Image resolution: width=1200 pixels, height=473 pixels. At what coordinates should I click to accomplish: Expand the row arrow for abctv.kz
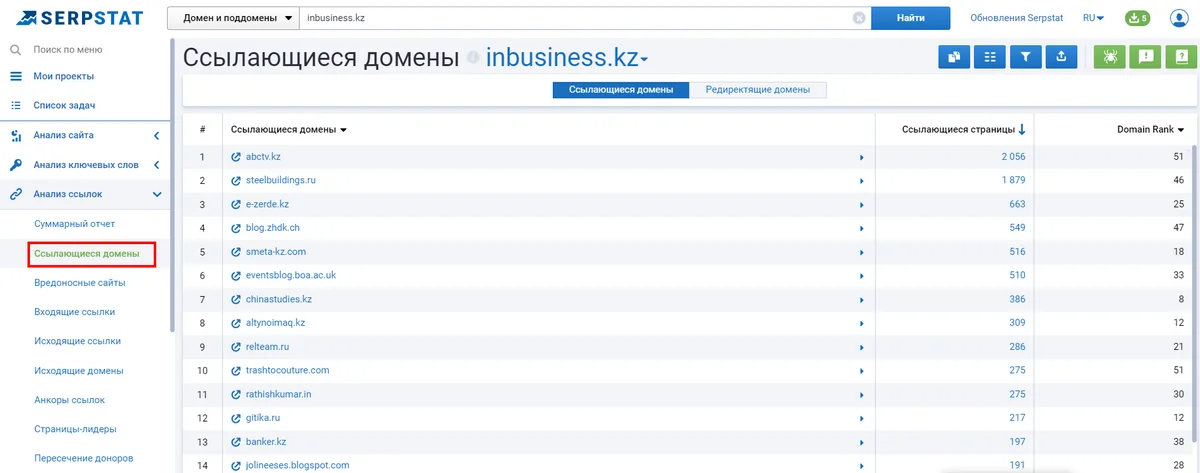[861, 157]
